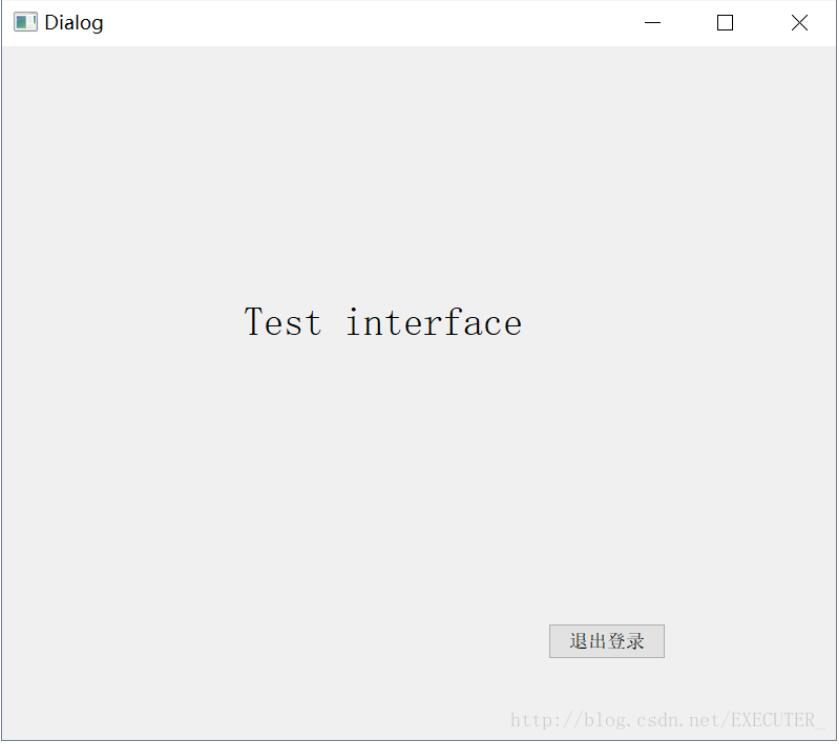Viewport: 839px width, 744px height.
Task: Click the "Dialog" title text
Action: (x=73, y=23)
